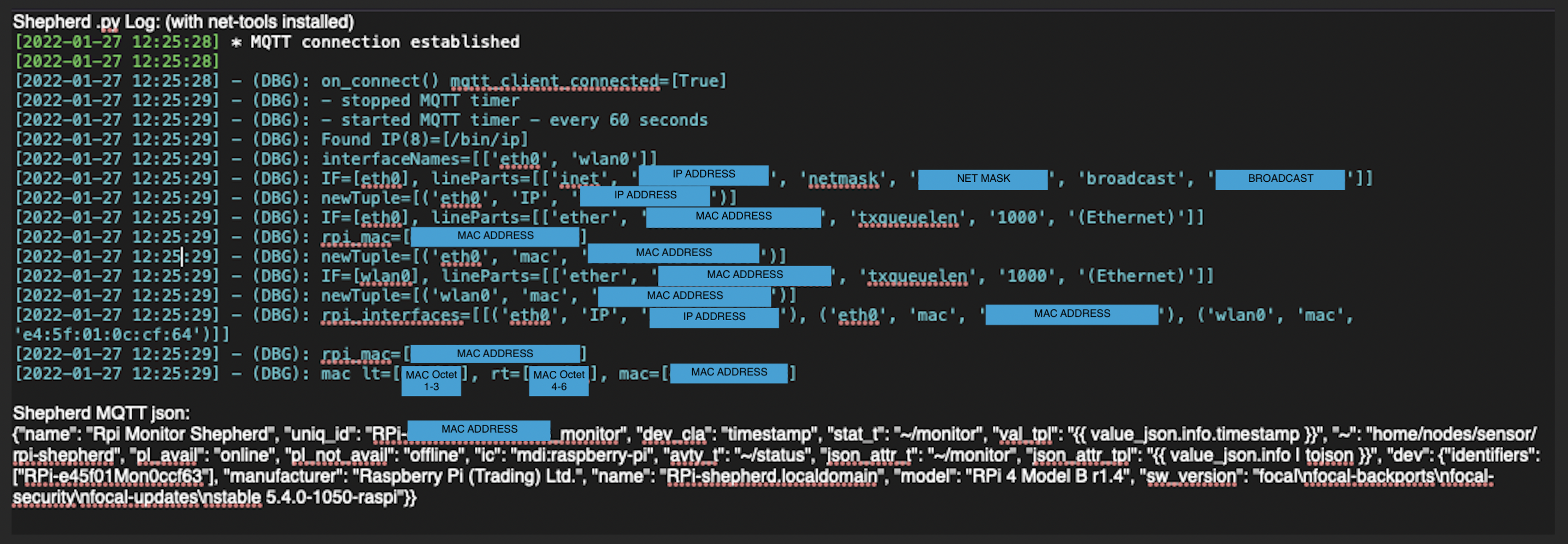Click 'mqtt_client_connected=[True]' in on_connect line
Viewport: 1568px width, 544px height.
587,81
